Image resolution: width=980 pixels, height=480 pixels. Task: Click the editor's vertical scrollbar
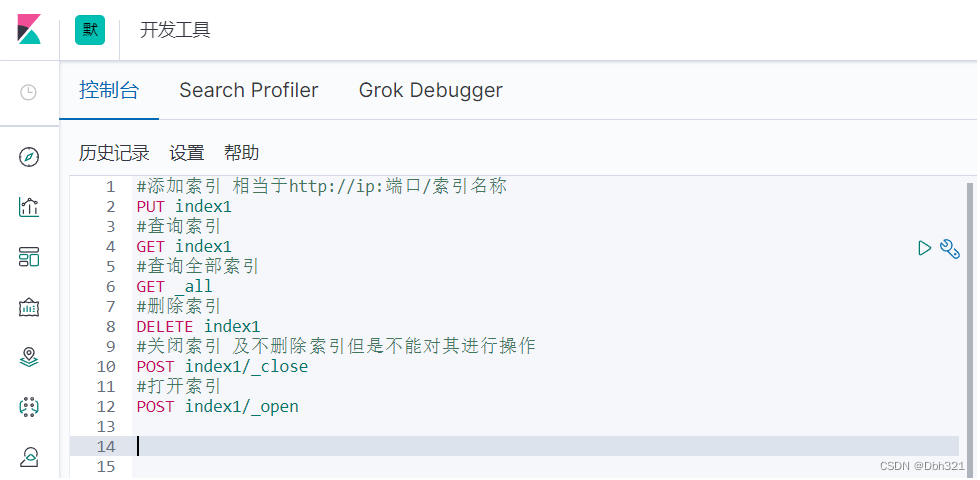pos(969,300)
